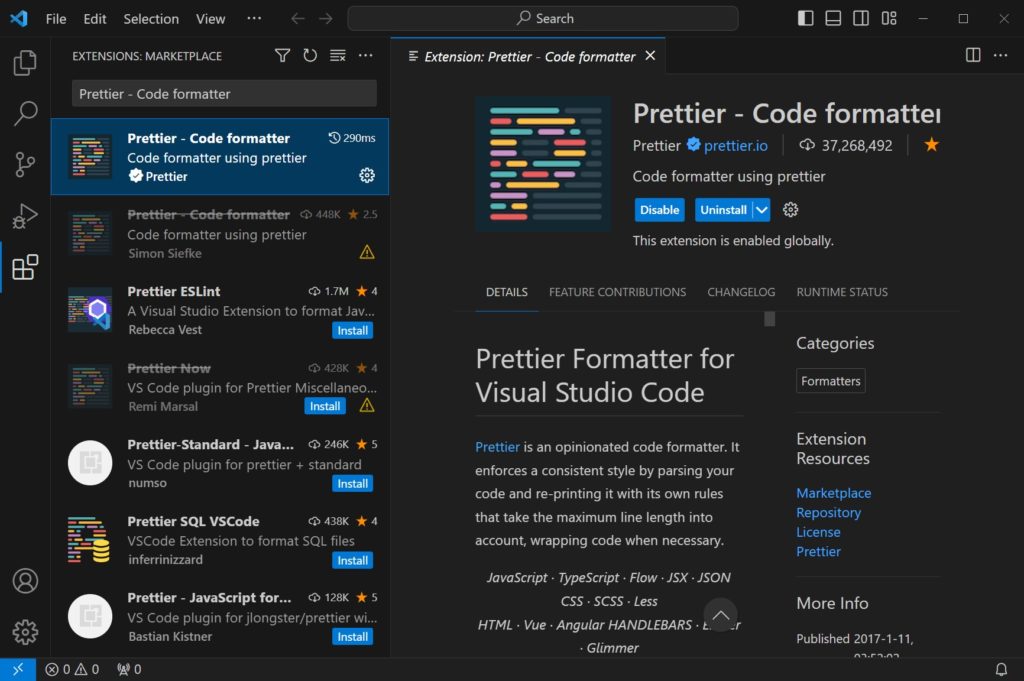Viewport: 1024px width, 681px height.
Task: Open the License resource link
Action: pos(818,532)
